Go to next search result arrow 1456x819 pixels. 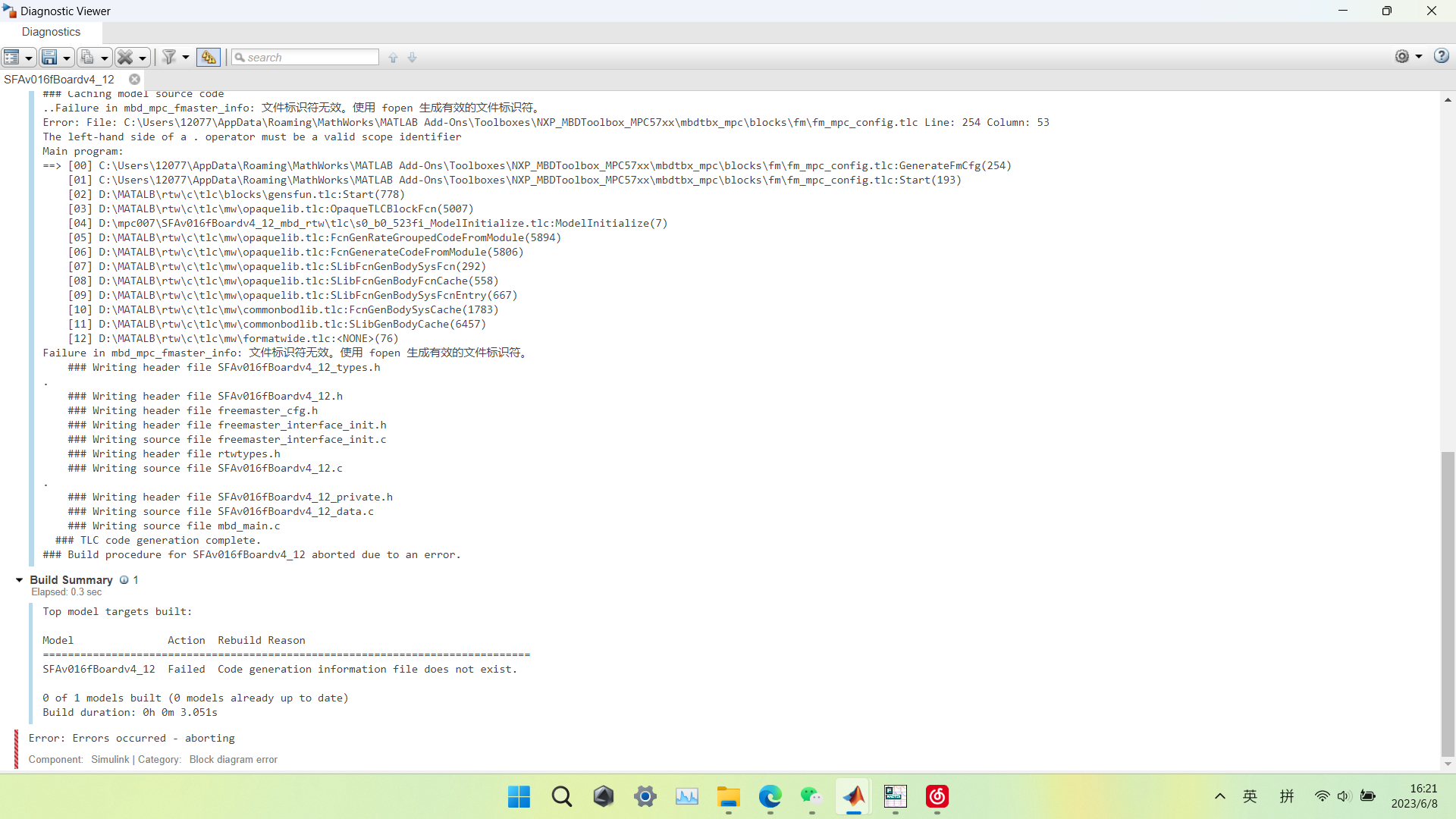413,58
